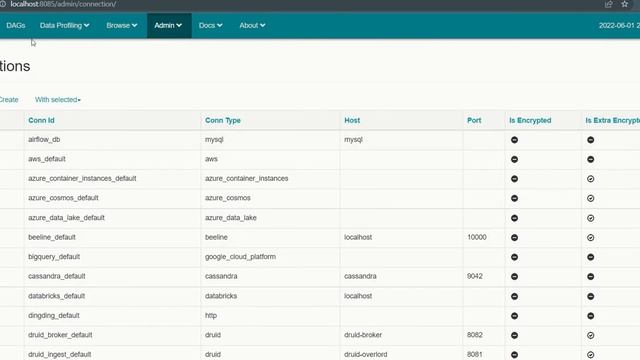Open the About dropdown menu
Image resolution: width=640 pixels, height=360 pixels.
tap(252, 25)
